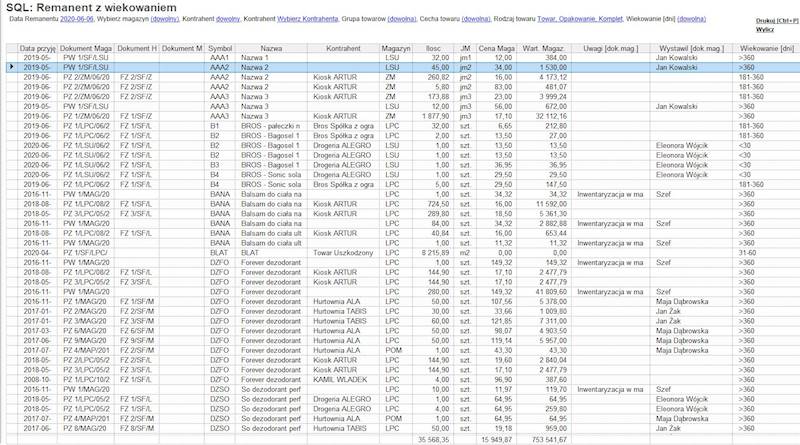Screen dimensions: 800x445
Task: Select the 'BROS - Sonic sola' cell in the LPC row
Action: pos(271,185)
